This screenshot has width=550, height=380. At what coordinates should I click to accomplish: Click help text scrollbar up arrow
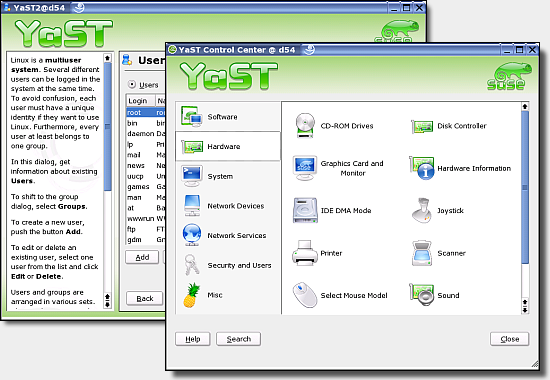point(108,58)
